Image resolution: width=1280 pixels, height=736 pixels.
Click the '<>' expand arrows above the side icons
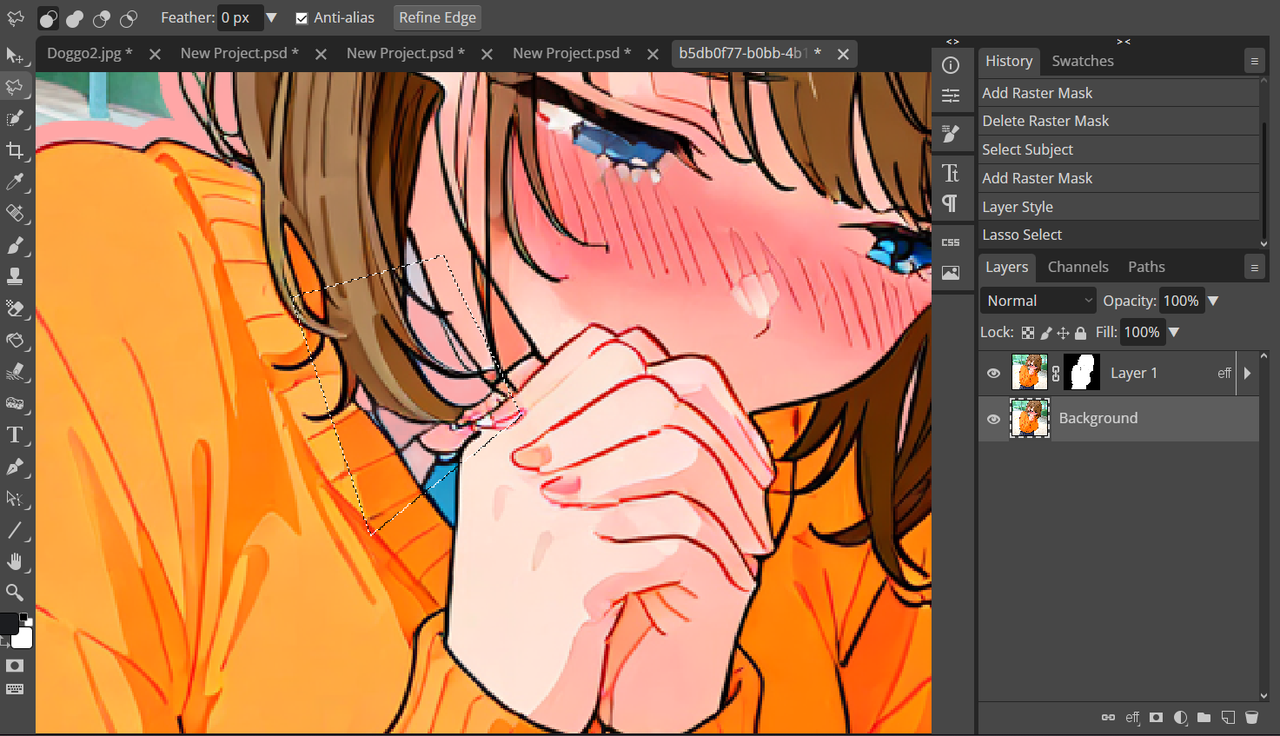pyautogui.click(x=952, y=42)
